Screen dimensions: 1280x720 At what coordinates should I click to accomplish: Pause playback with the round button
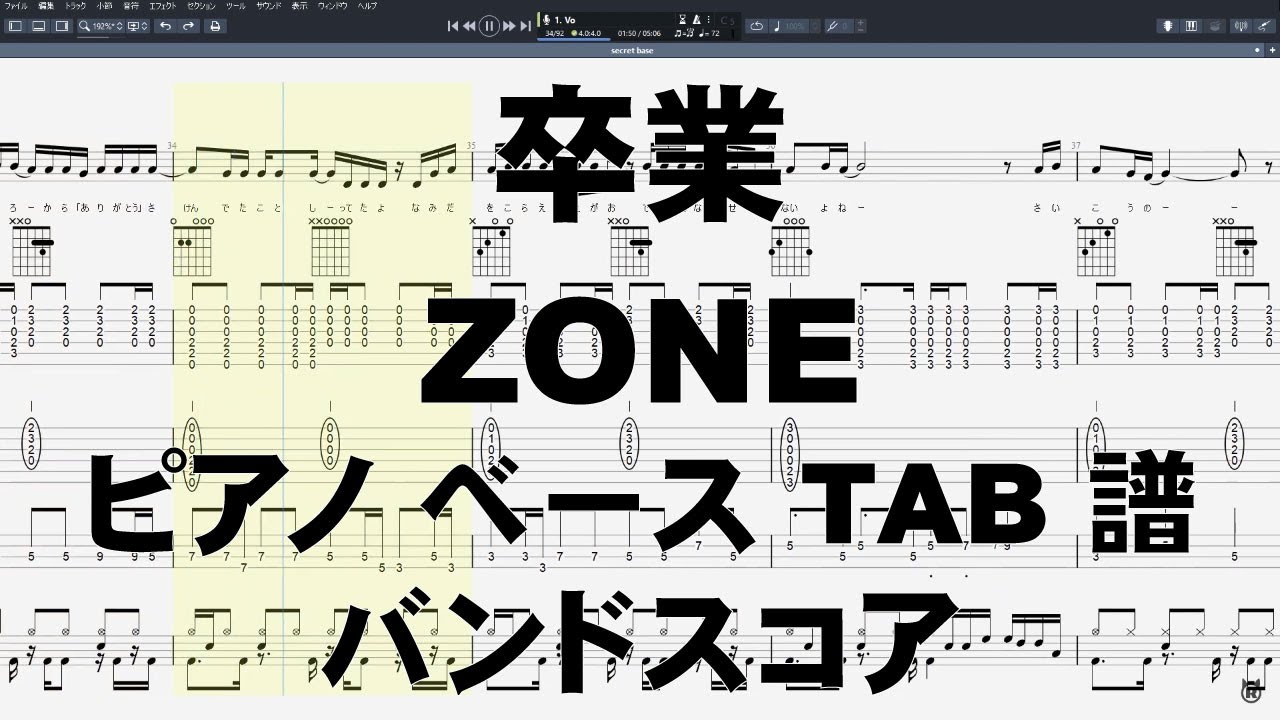coord(489,26)
